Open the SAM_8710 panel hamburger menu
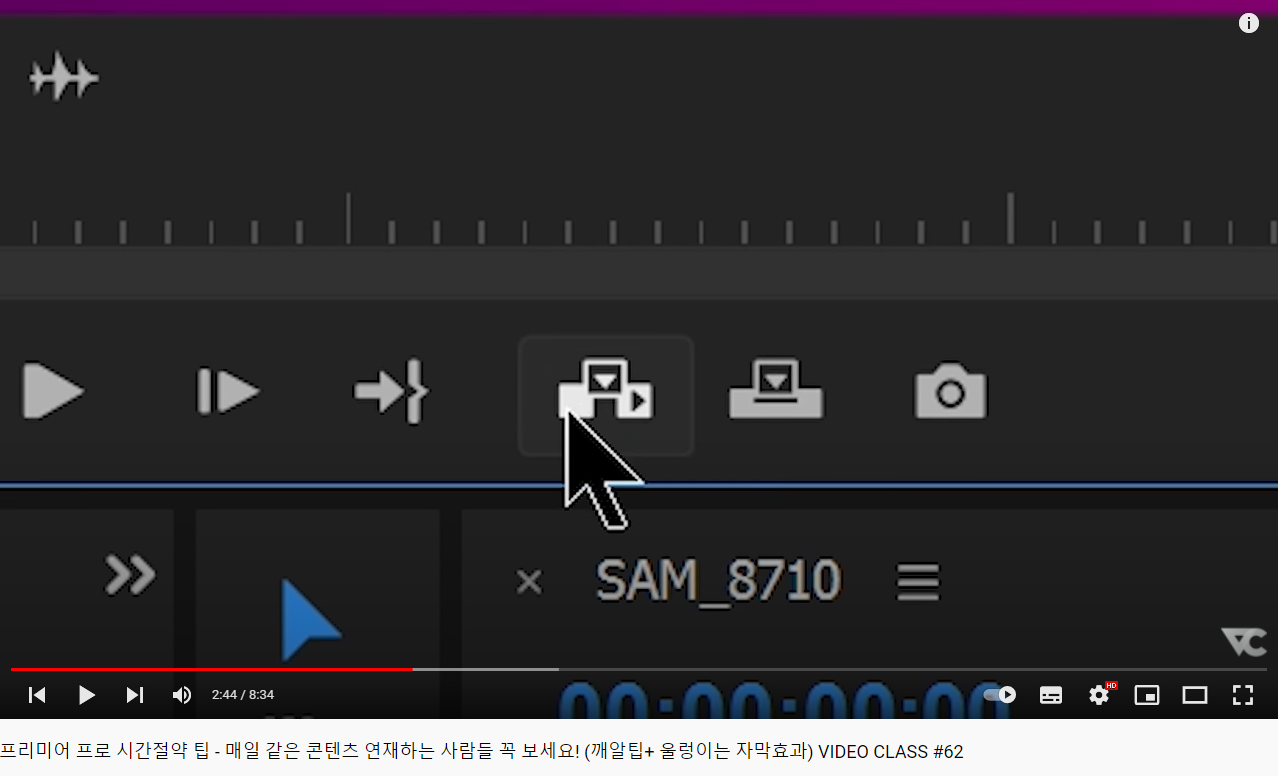This screenshot has width=1278, height=776. 917,582
